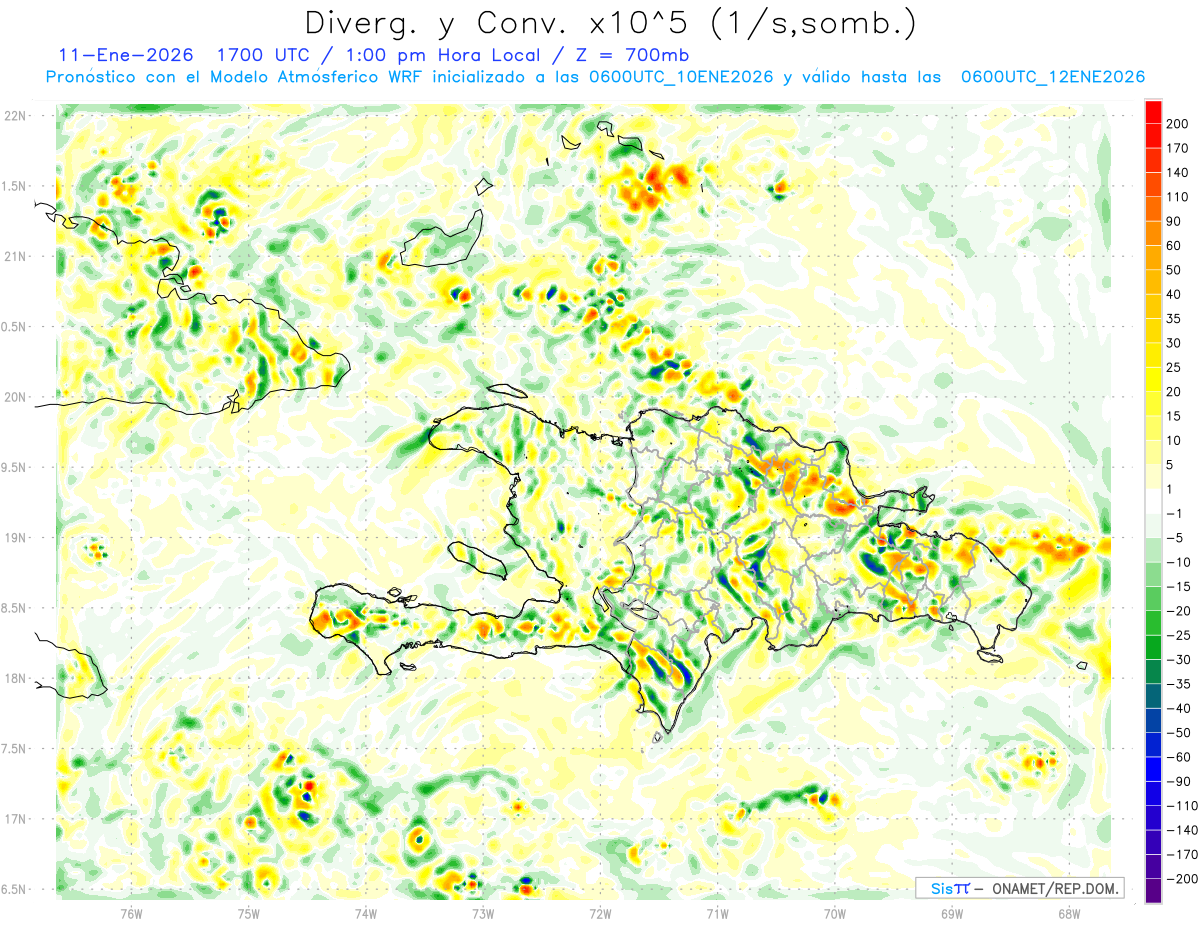The width and height of the screenshot is (1200, 927).
Task: Click the '200' label on the color scale
Action: [x=1178, y=124]
